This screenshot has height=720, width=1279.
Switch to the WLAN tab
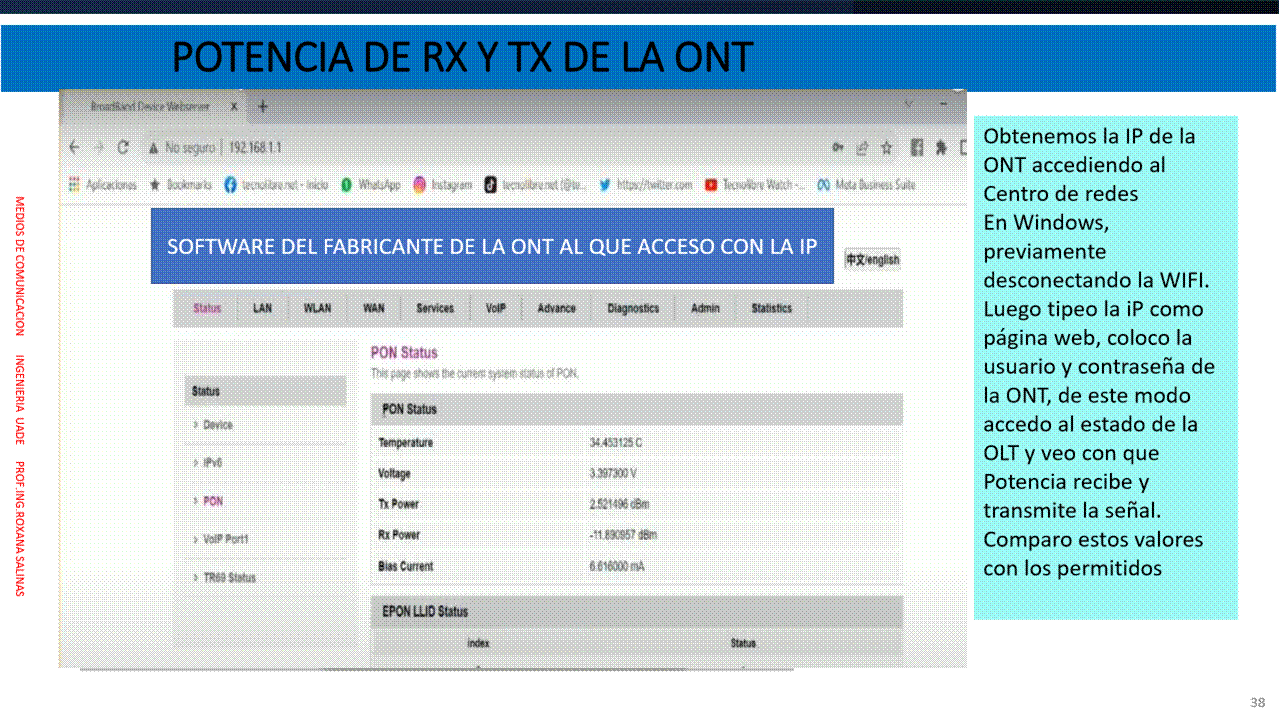pos(317,309)
